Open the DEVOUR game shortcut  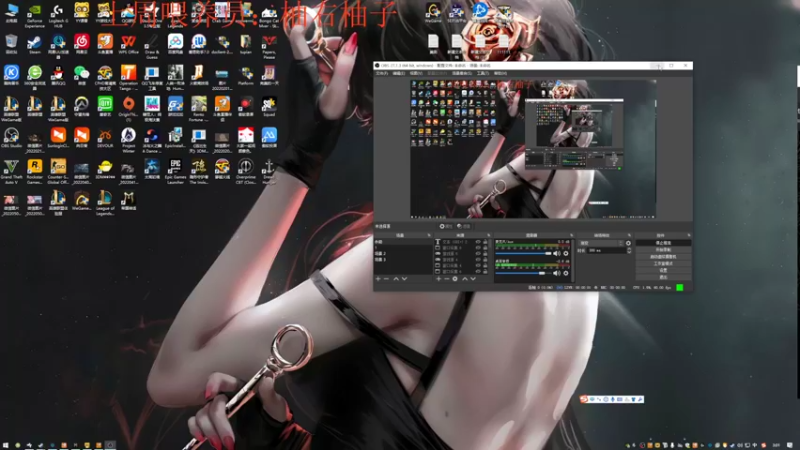coord(105,139)
